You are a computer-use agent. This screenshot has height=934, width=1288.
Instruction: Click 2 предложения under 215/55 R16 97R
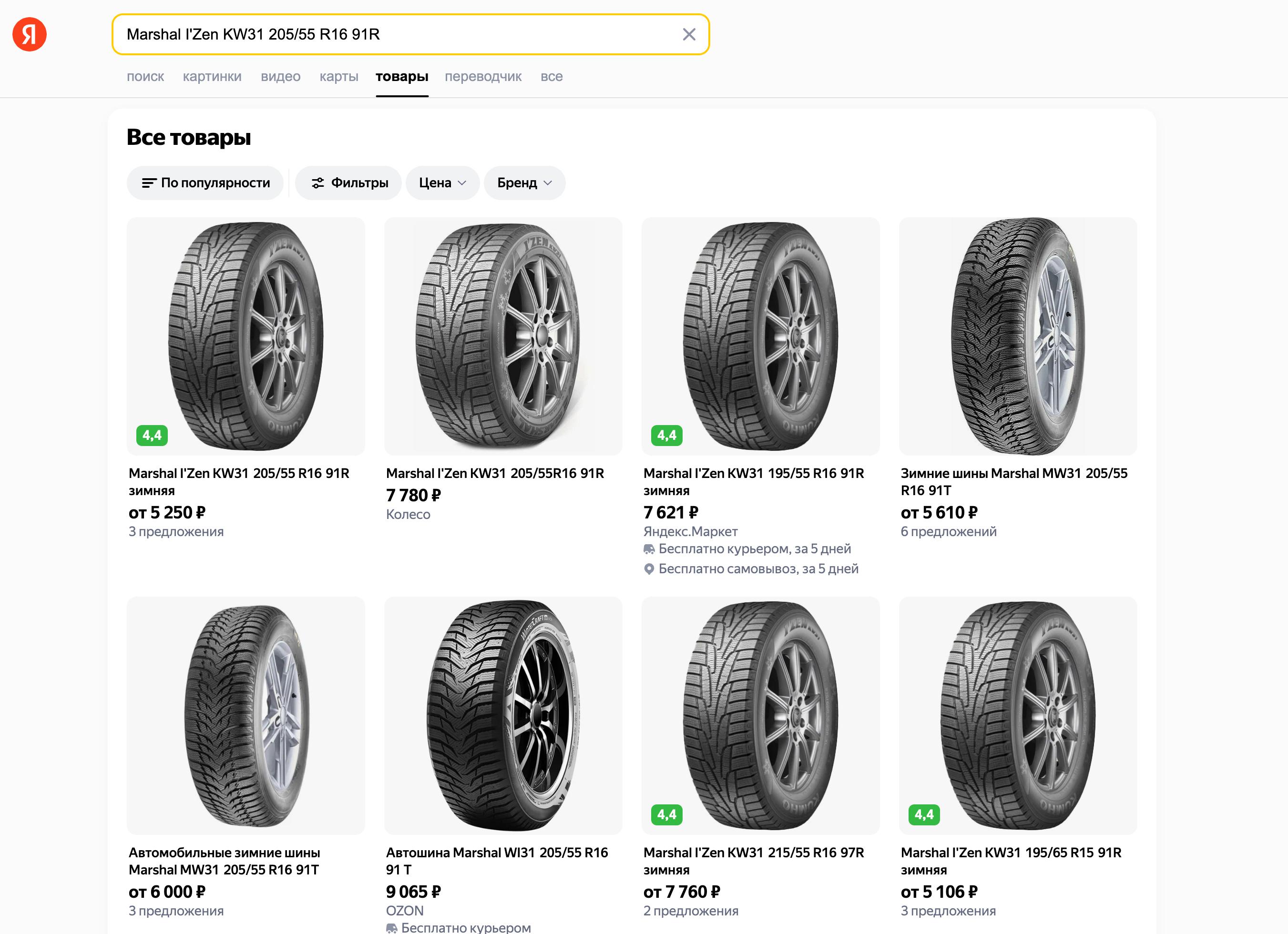point(691,911)
